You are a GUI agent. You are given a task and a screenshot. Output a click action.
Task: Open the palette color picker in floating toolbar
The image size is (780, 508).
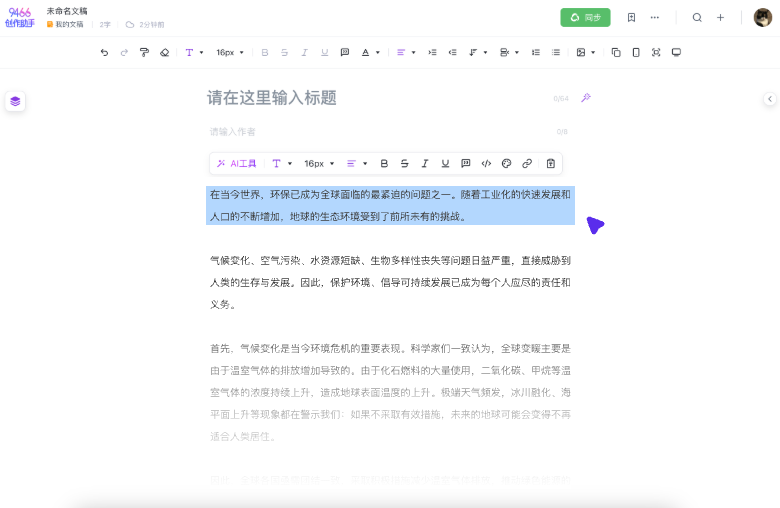coord(506,163)
